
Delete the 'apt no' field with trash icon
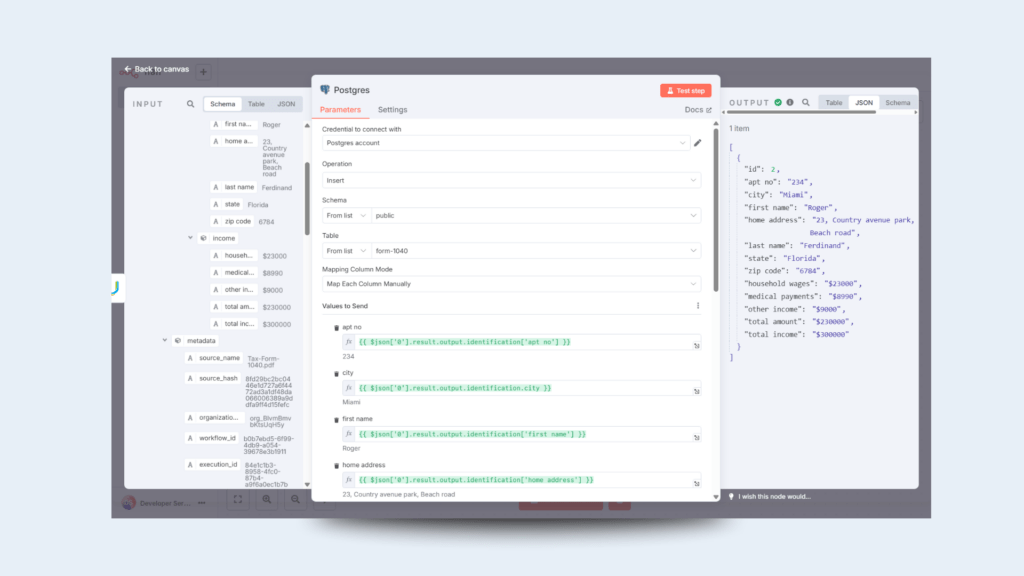pyautogui.click(x=336, y=328)
